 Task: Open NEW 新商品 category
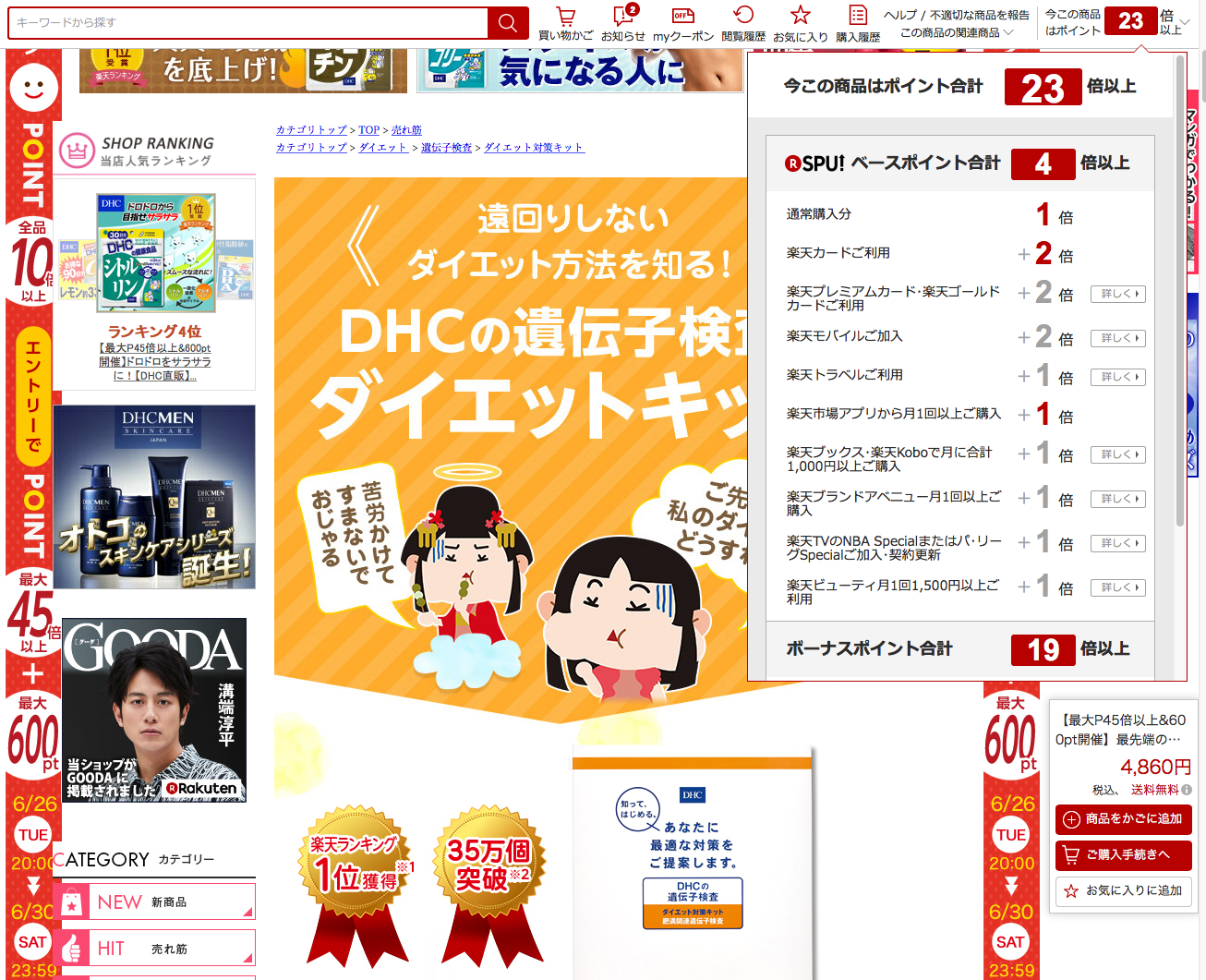154,902
